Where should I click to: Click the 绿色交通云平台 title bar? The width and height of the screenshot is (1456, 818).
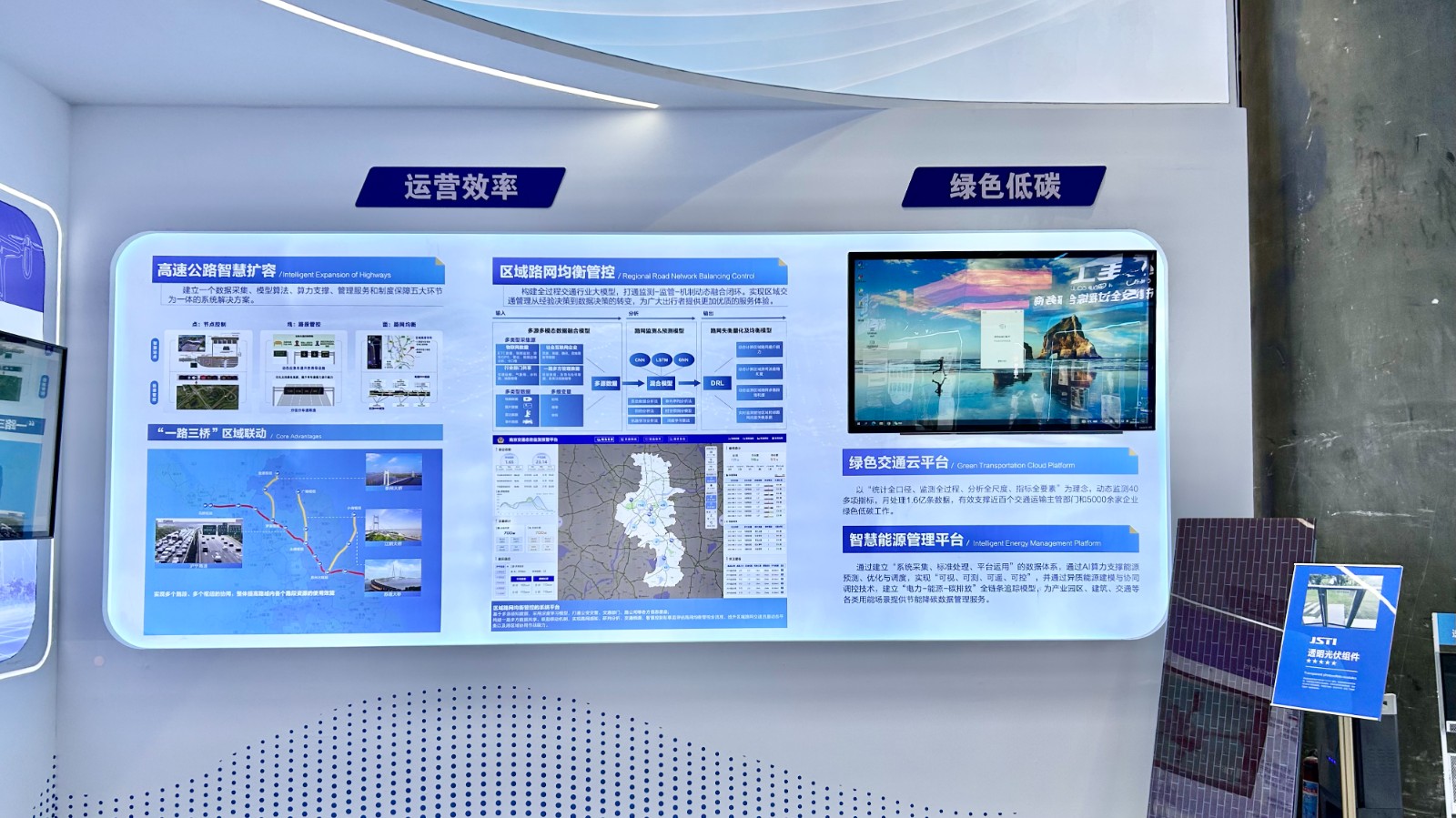coord(898,462)
